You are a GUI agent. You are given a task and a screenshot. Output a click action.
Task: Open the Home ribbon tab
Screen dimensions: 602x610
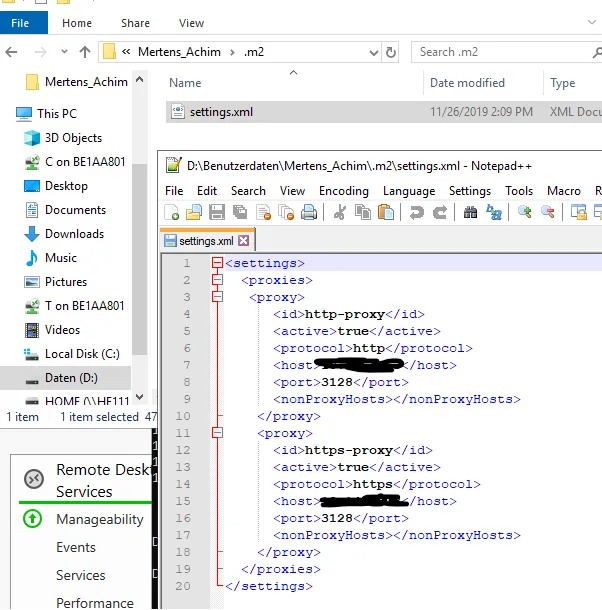point(77,23)
